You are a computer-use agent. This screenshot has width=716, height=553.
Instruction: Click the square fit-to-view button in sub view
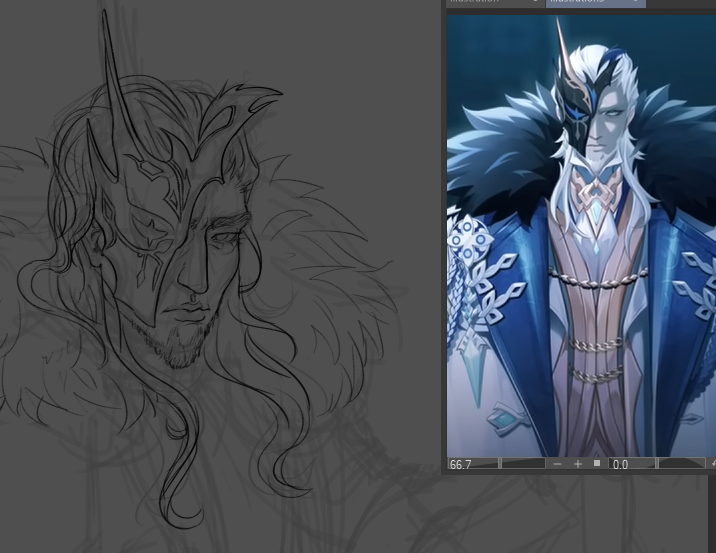coord(597,463)
